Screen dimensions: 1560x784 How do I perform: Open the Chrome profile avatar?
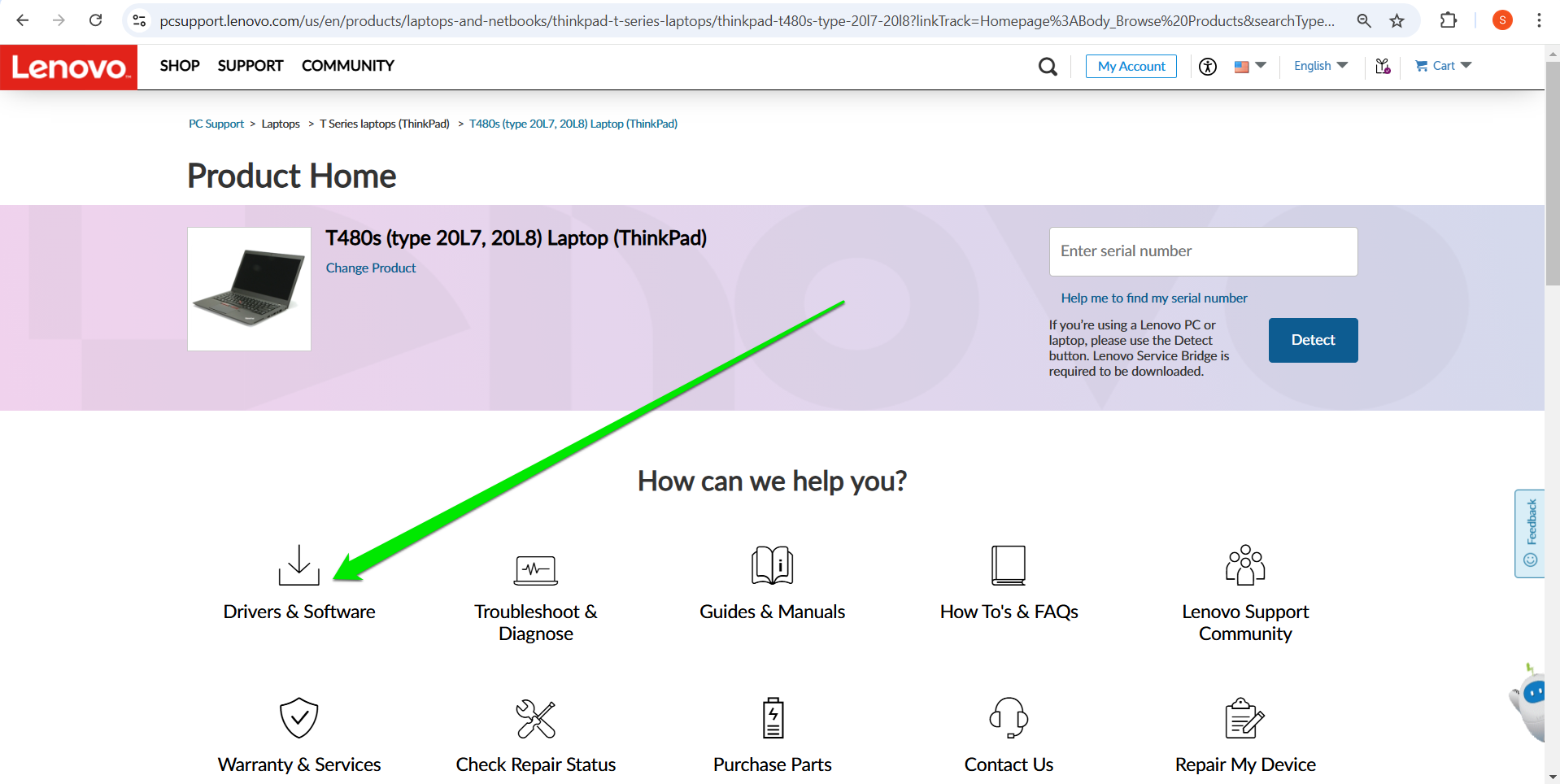[1502, 20]
